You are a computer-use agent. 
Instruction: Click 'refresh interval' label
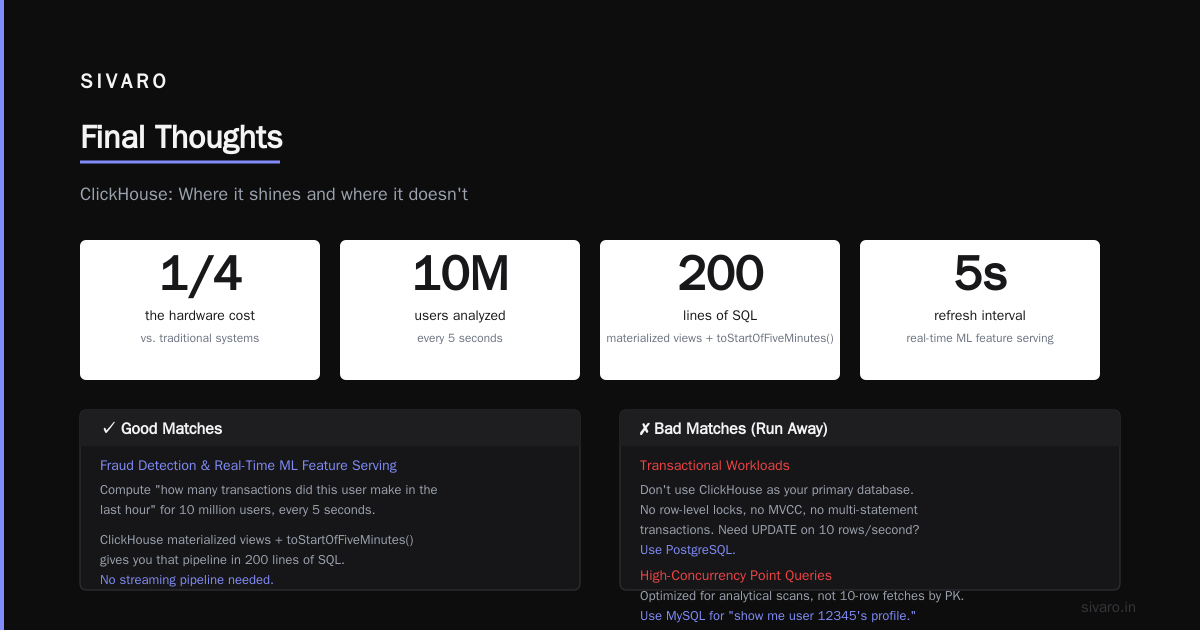tap(980, 315)
